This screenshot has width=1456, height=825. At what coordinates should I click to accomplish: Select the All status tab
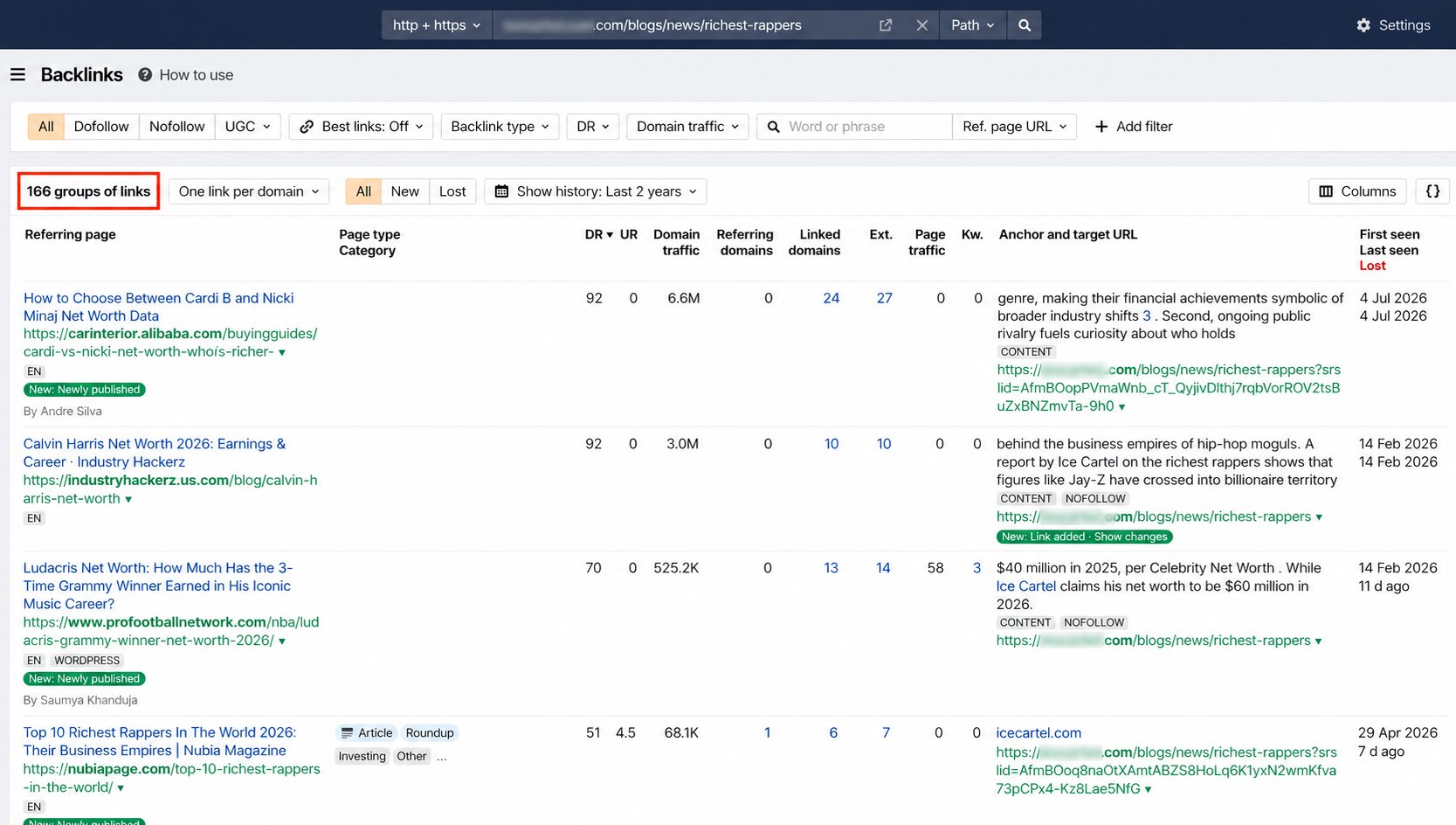pos(363,191)
